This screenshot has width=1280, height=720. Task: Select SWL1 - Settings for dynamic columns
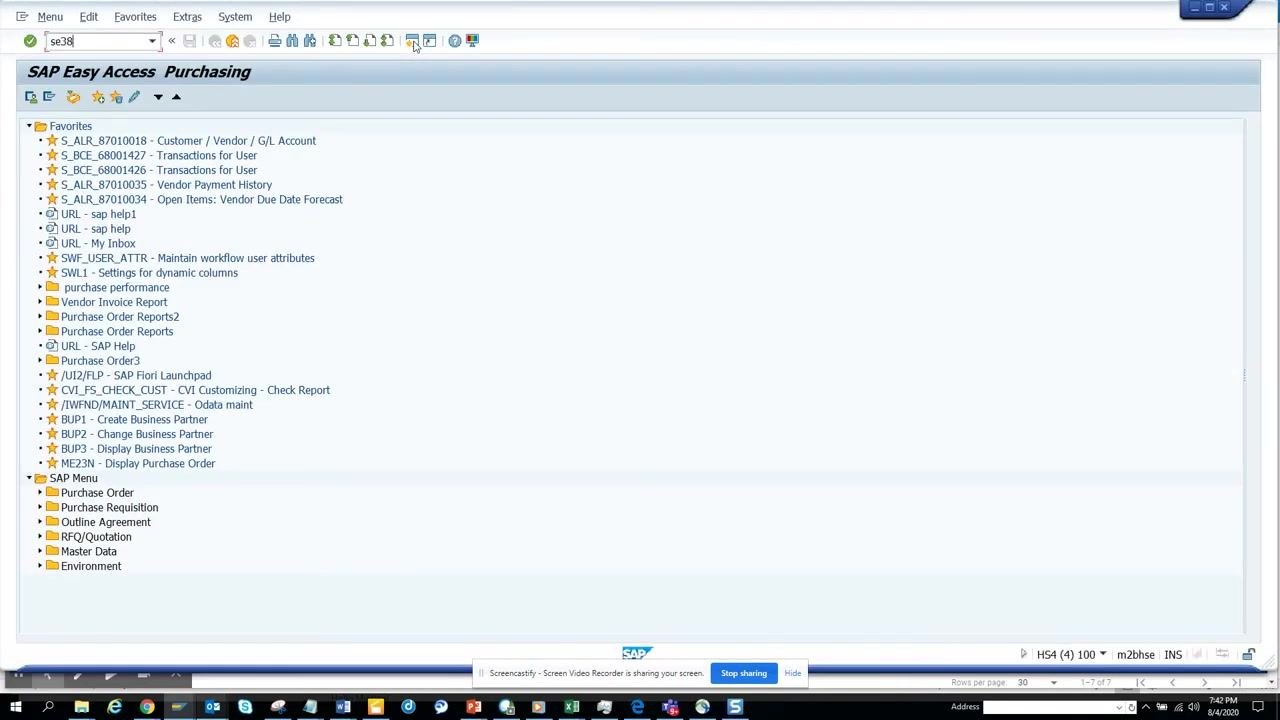coord(149,273)
